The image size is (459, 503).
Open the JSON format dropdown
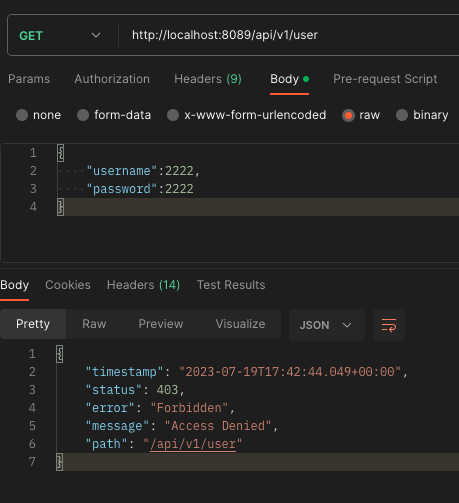pyautogui.click(x=327, y=325)
